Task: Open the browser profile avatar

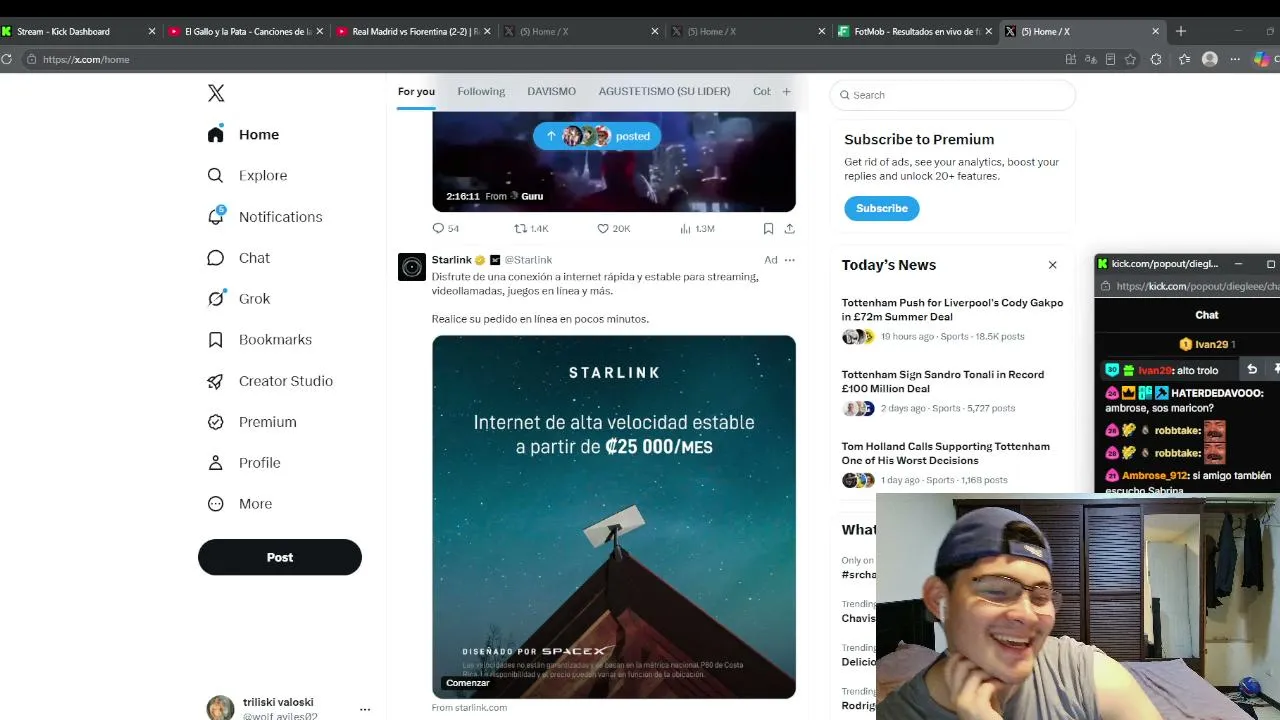Action: (1210, 59)
